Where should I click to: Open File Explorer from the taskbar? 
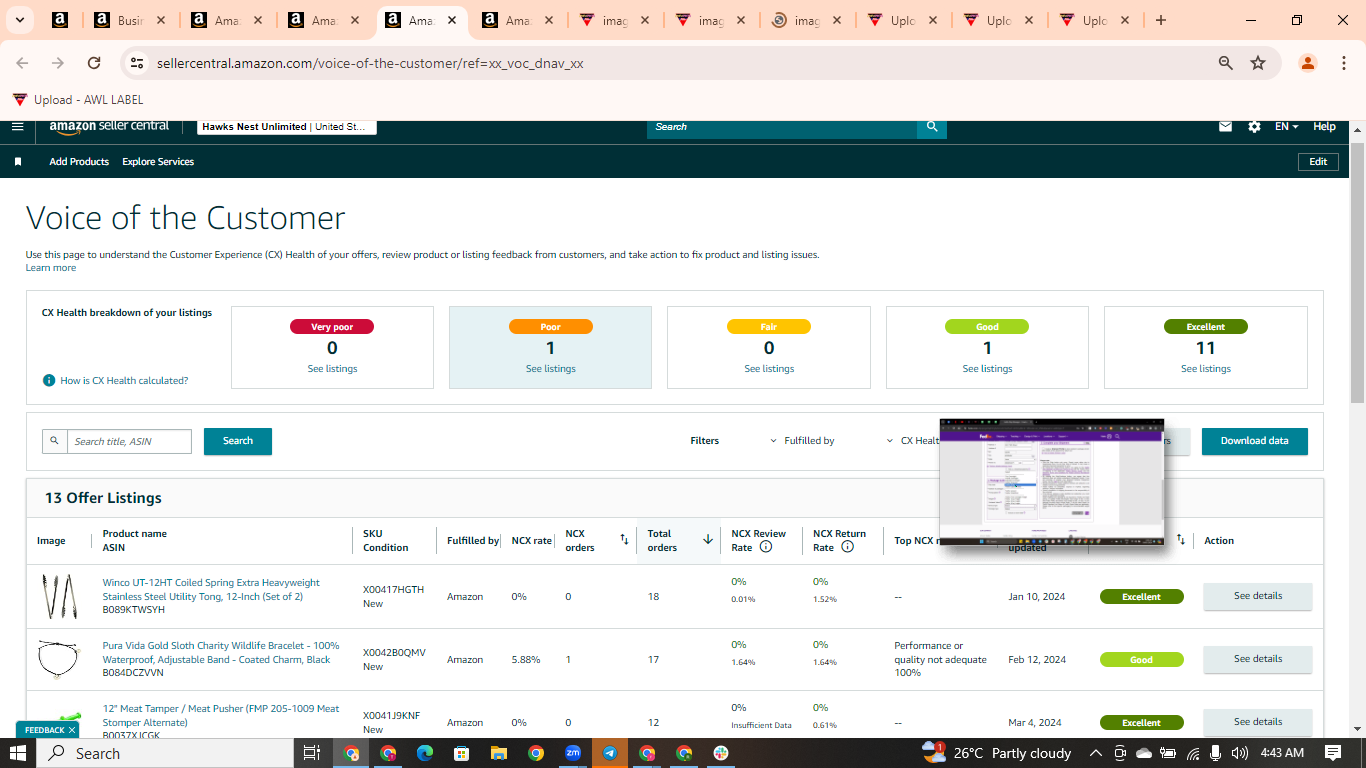tap(498, 753)
